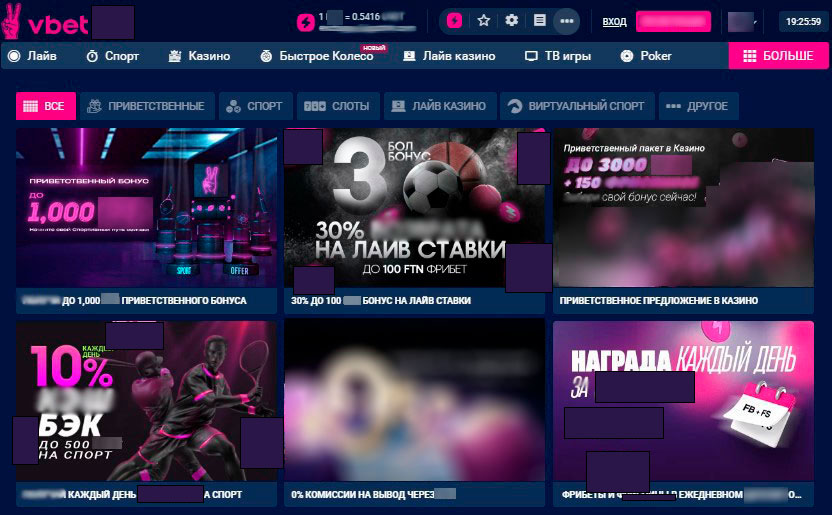Open settings gear icon in header
Viewport: 832px width, 515px height.
(x=512, y=21)
